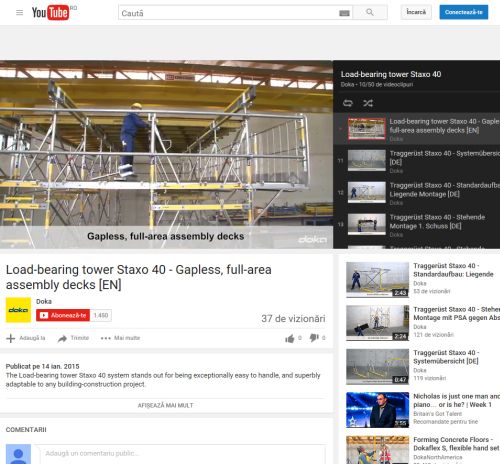The image size is (500, 464).
Task: Open the Load-bearing tower Staxo 40 playlist title
Action: click(x=391, y=74)
